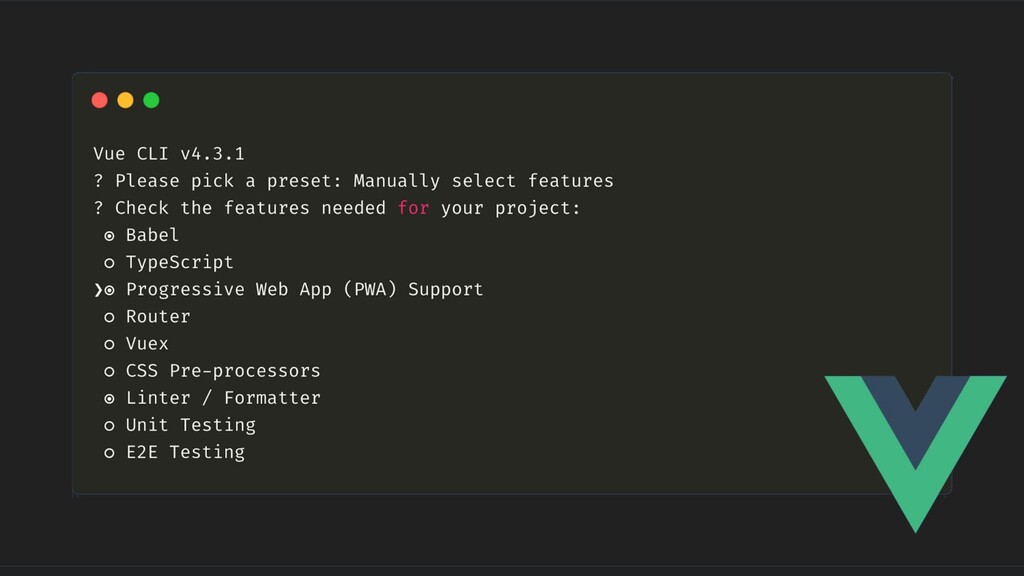Screen dimensions: 1024x576
Task: Click the cursor arrow beside PWA Support
Action: 97,290
